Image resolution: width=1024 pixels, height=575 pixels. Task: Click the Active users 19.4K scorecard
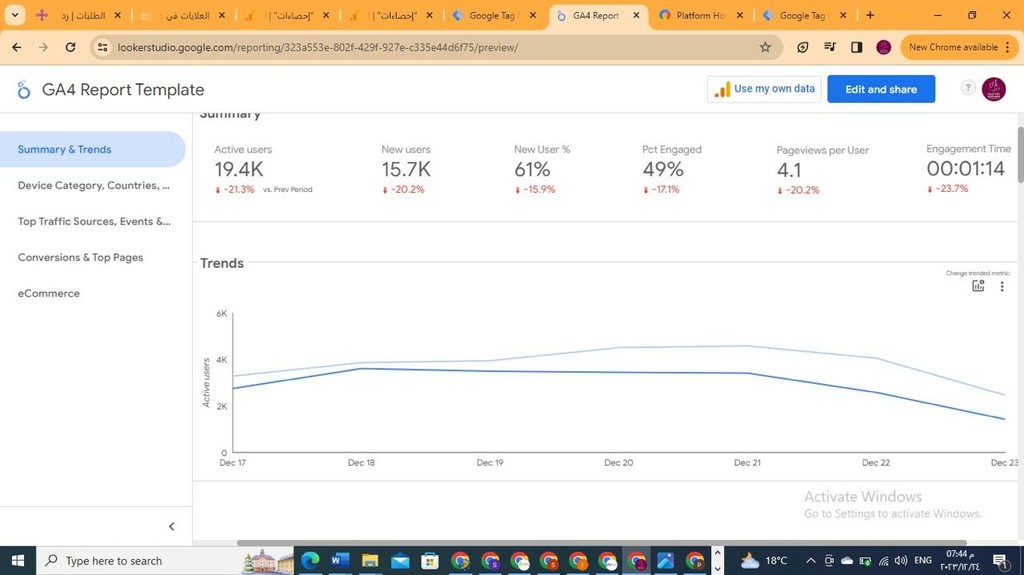click(x=263, y=171)
